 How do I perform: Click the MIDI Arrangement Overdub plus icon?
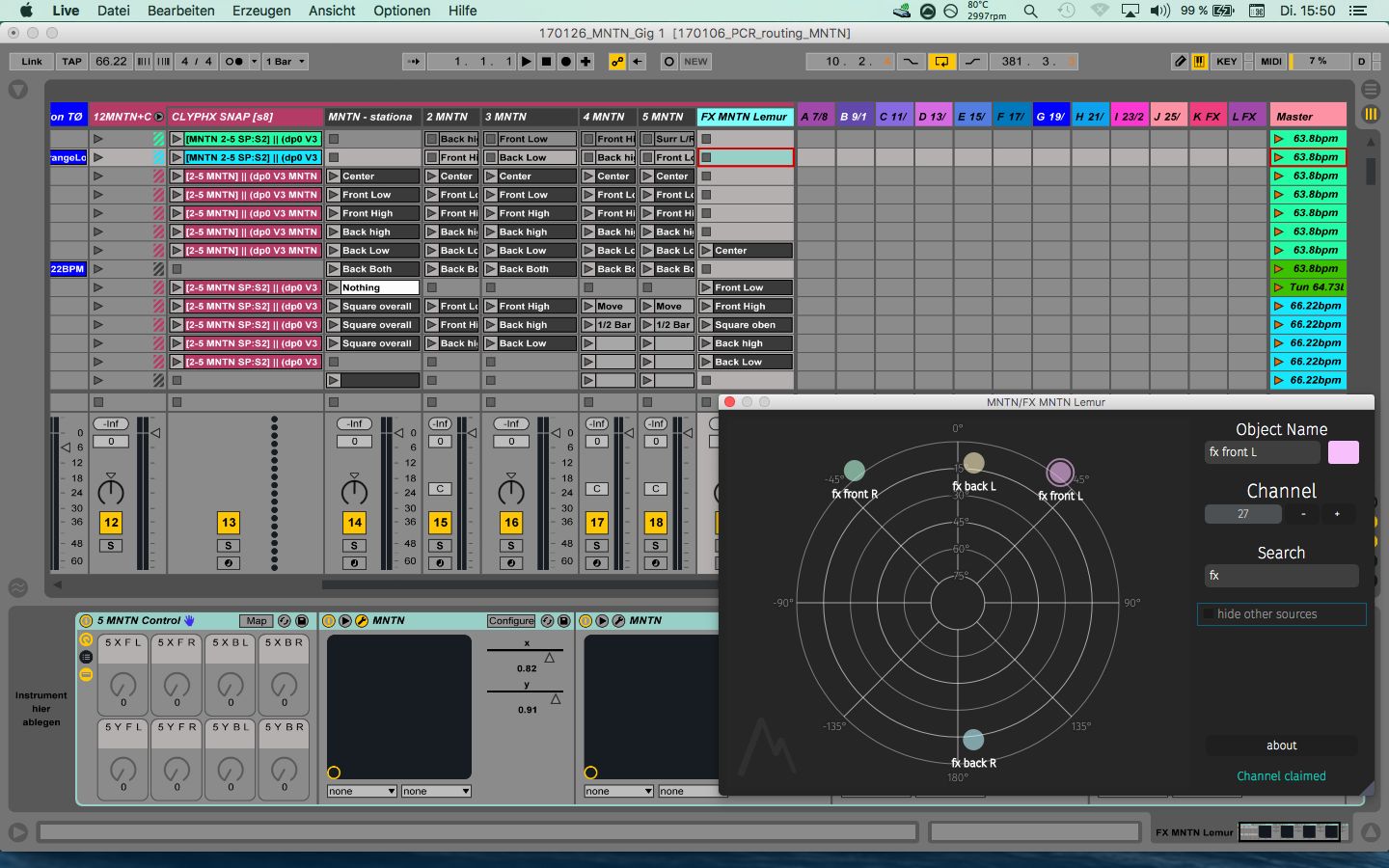pyautogui.click(x=586, y=61)
